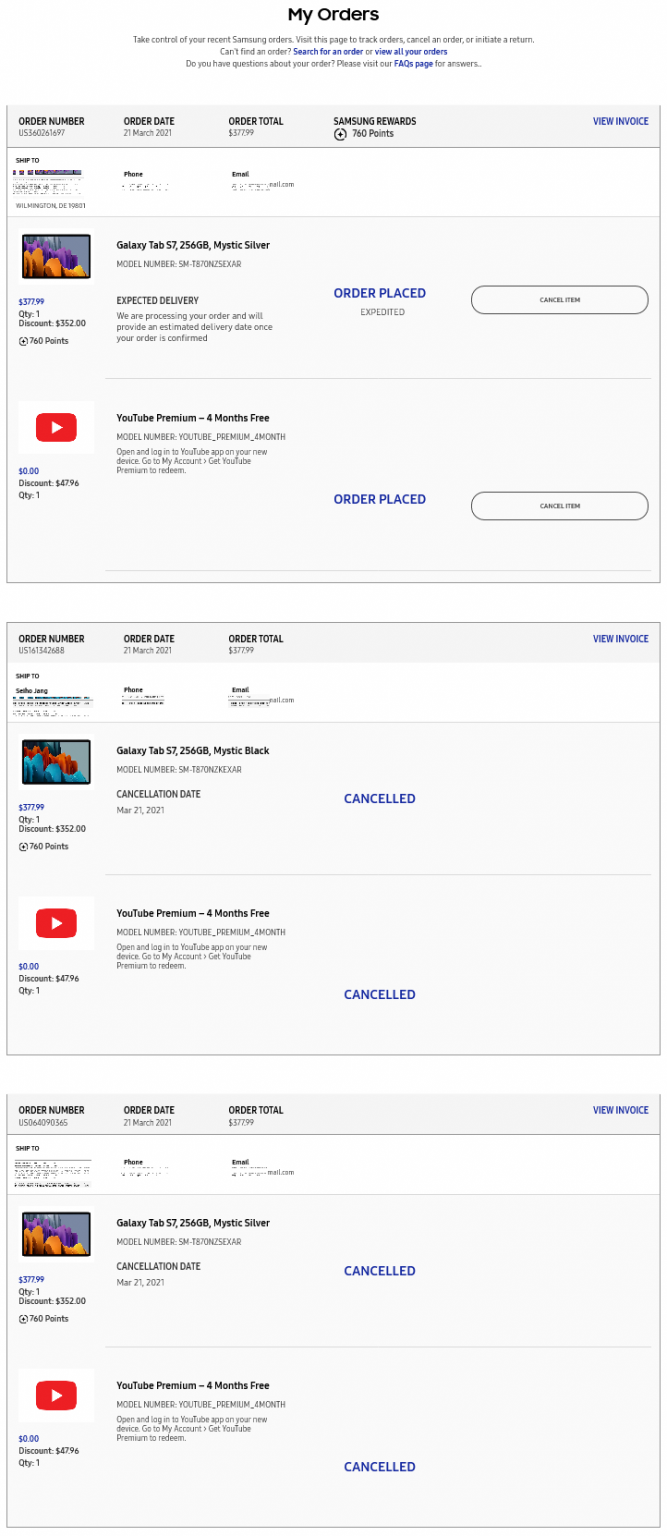The image size is (667, 1536).
Task: Click the My Orders heading
Action: [333, 15]
